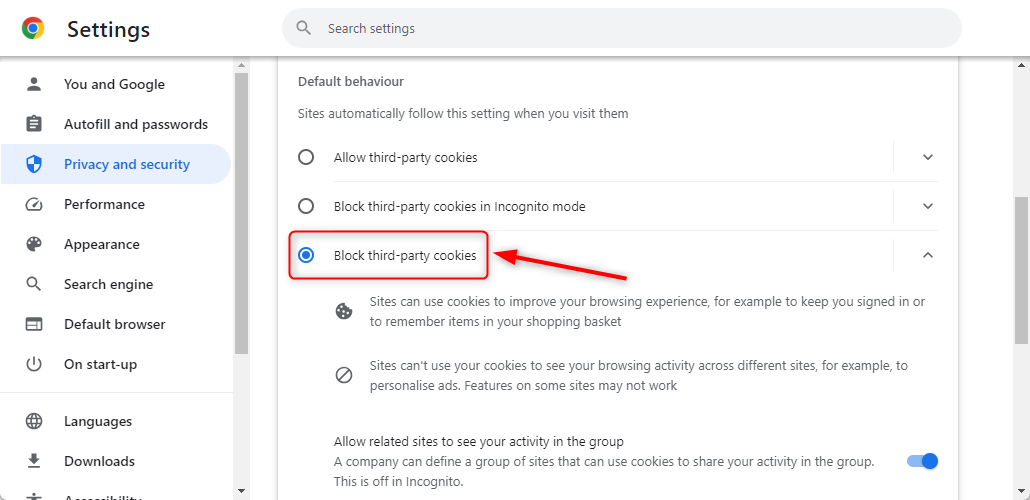Collapse the Block third-party cookies details chevron
The height and width of the screenshot is (500, 1030).
(x=928, y=255)
